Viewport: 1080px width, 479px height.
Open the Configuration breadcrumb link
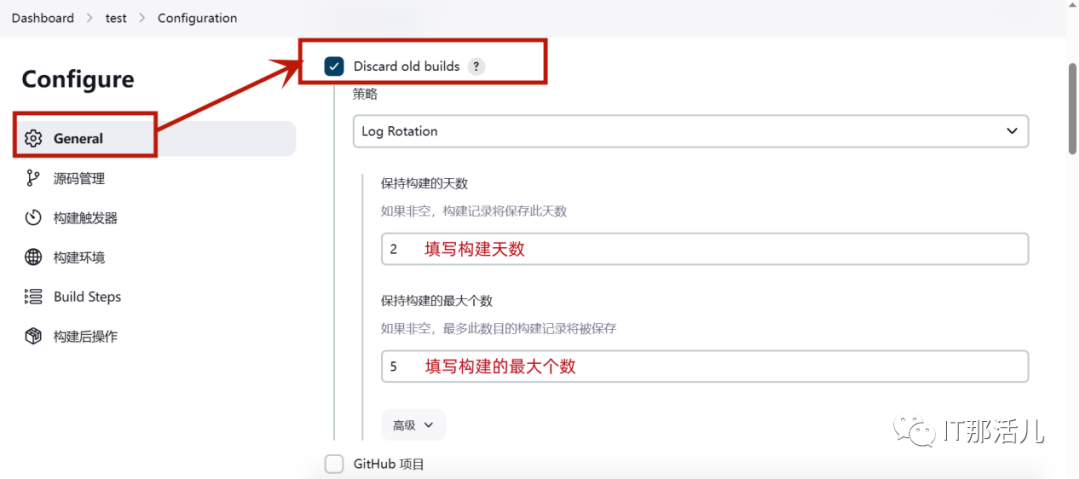click(x=198, y=18)
